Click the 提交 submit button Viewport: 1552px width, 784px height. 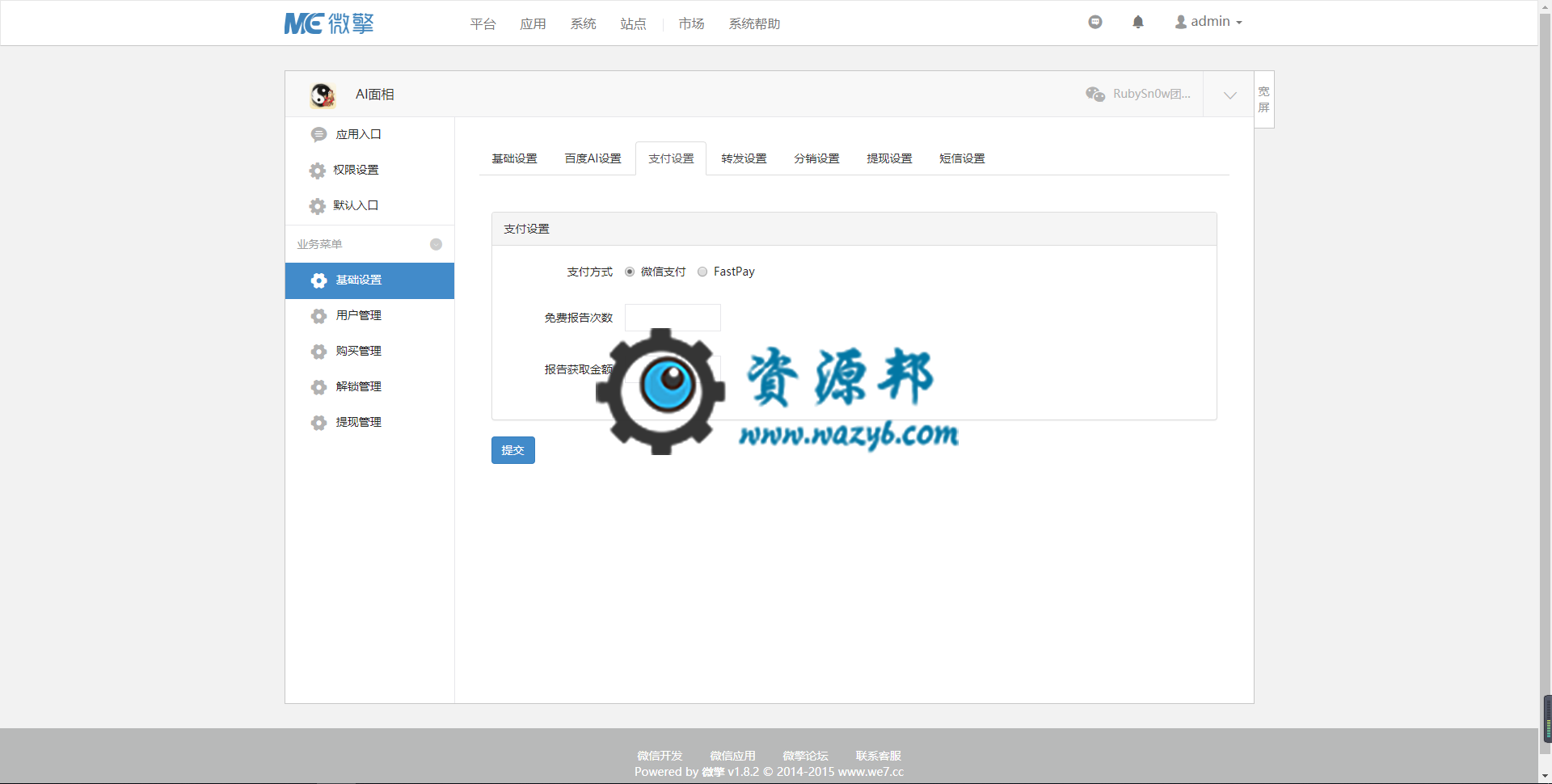[x=513, y=450]
